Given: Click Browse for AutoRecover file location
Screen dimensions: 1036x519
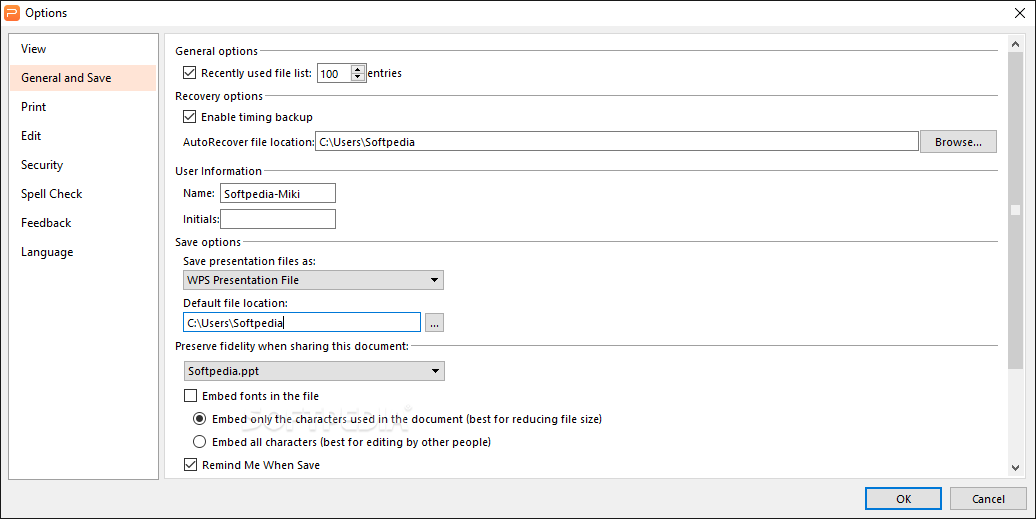Looking at the screenshot, I should click(x=958, y=142).
